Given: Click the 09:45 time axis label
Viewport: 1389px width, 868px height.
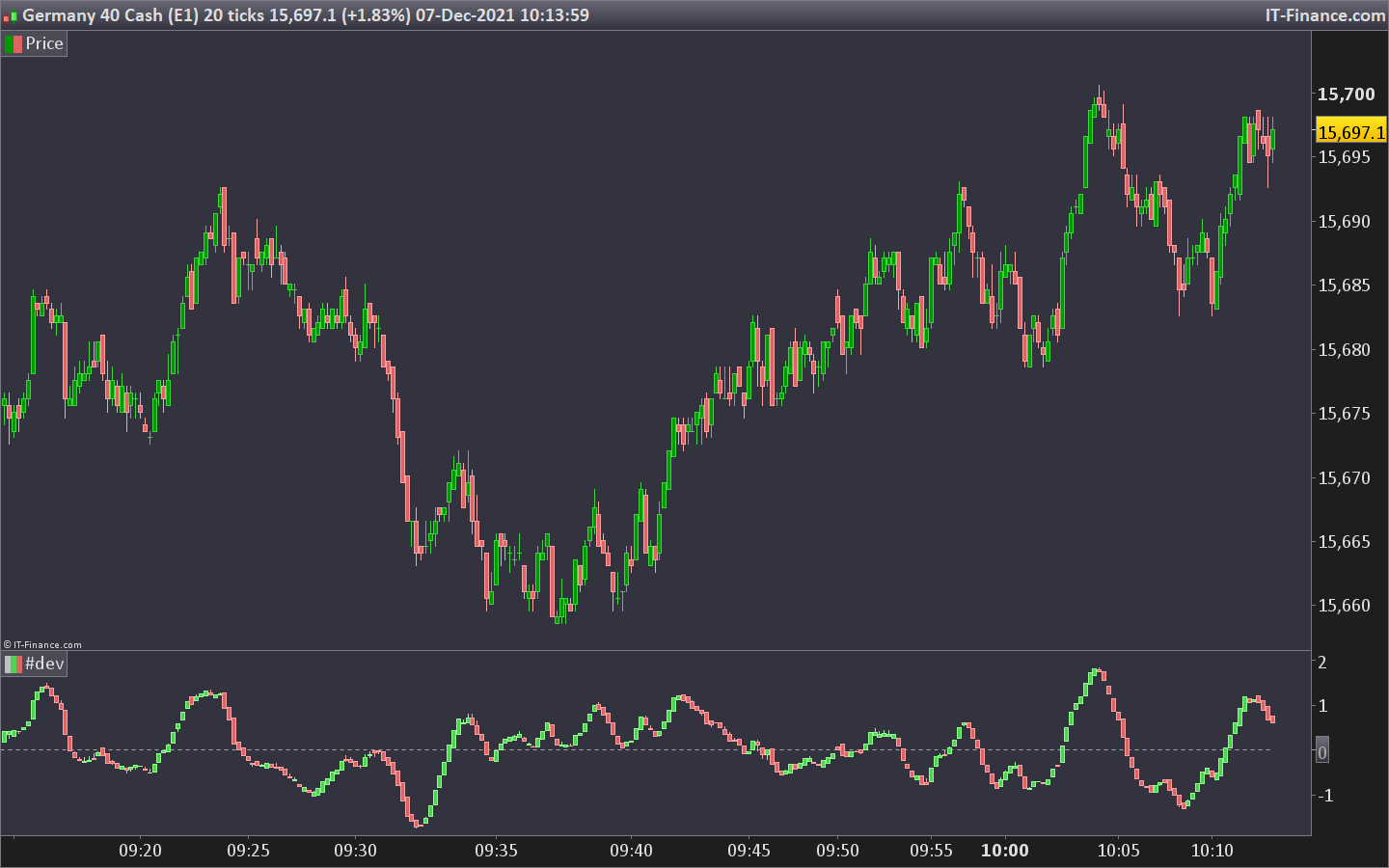Looking at the screenshot, I should 749,851.
